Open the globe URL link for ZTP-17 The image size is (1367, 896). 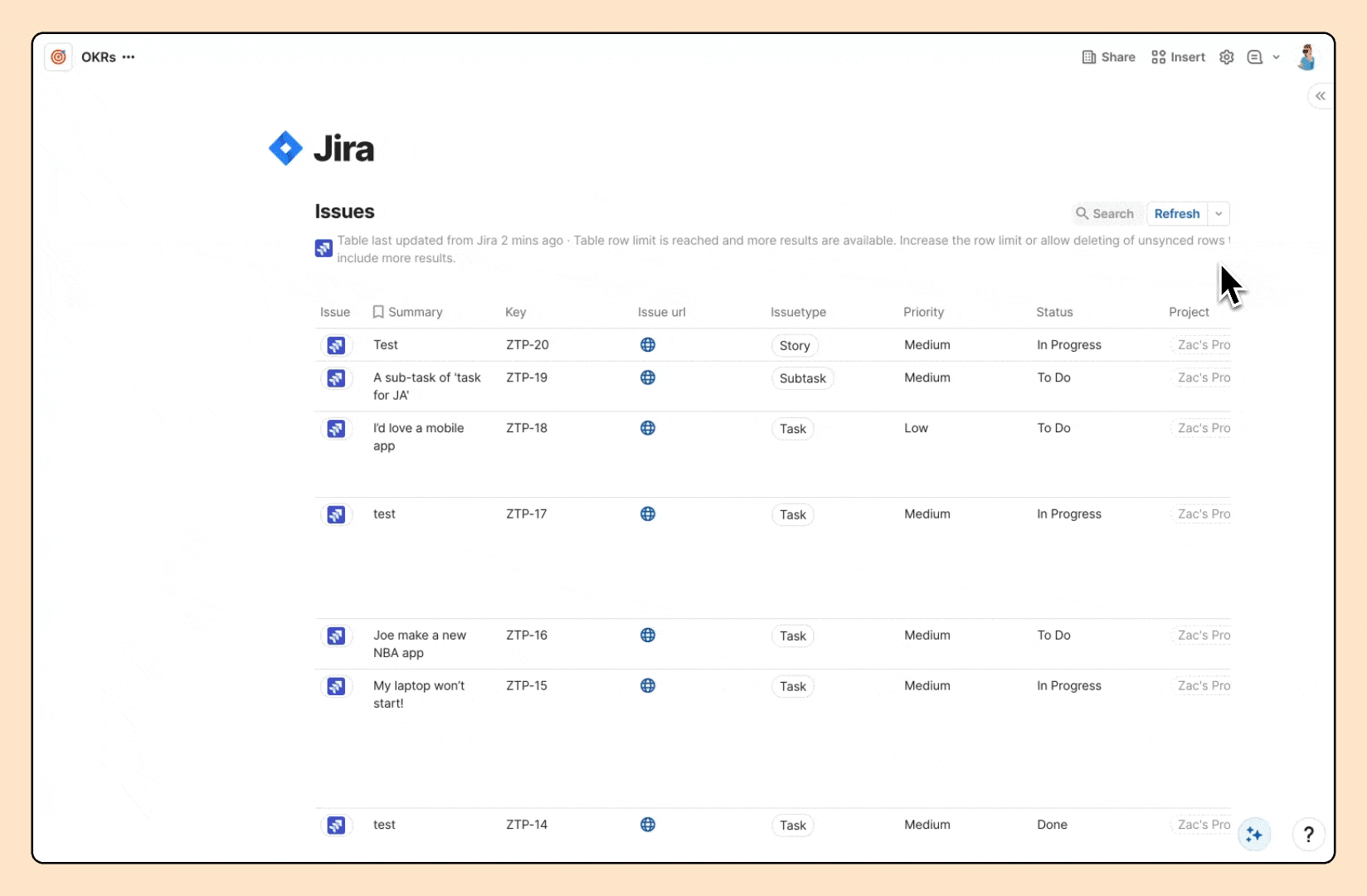tap(648, 514)
